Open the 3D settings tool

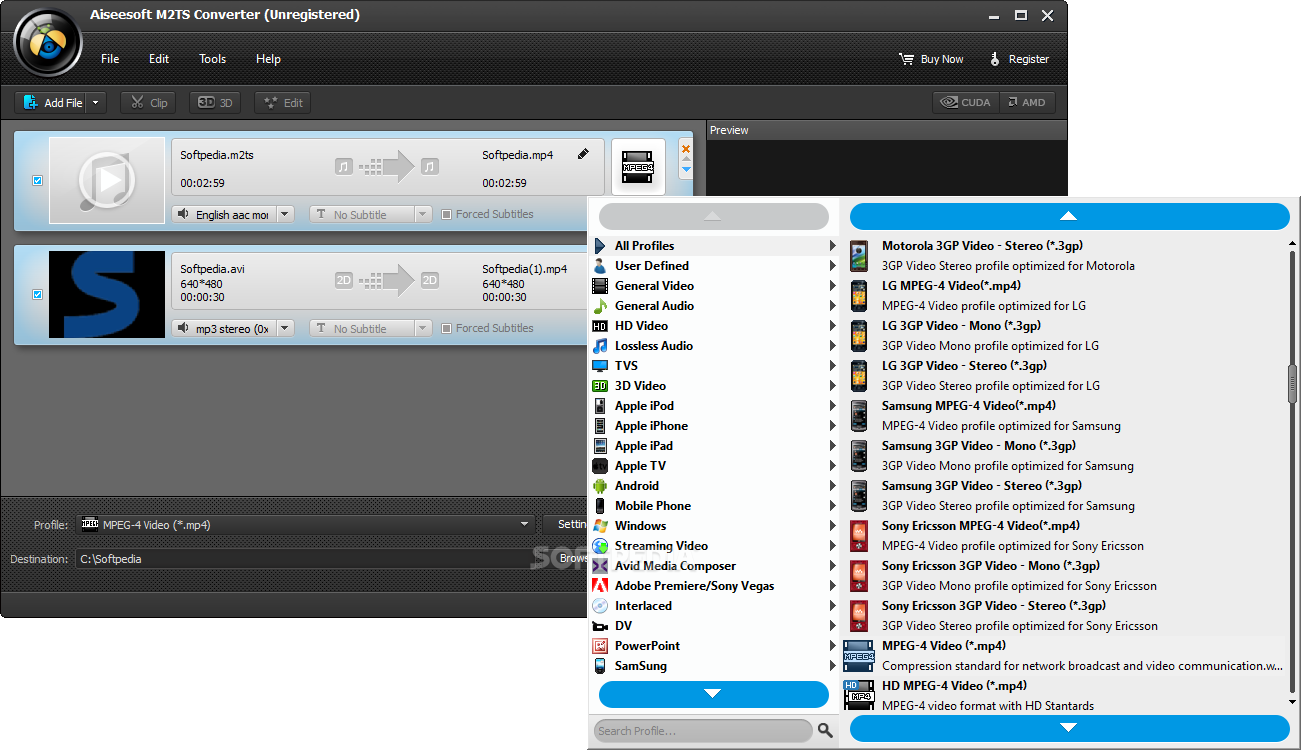coord(215,102)
